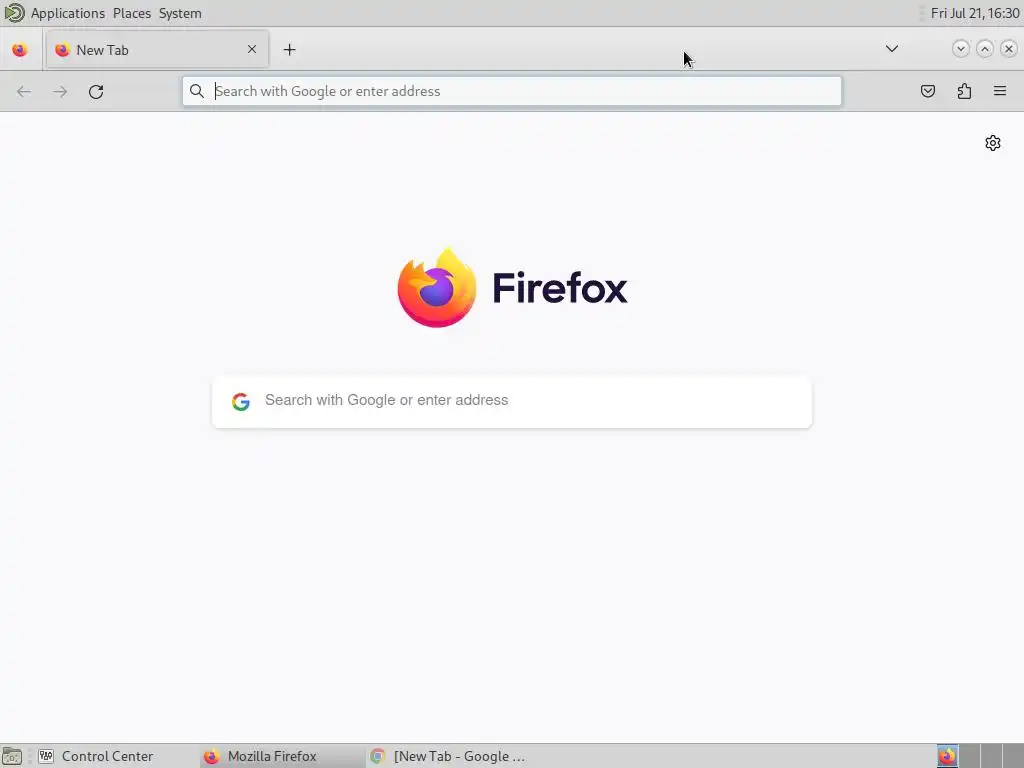
Task: Click the address bar magnifier icon
Action: tap(197, 91)
